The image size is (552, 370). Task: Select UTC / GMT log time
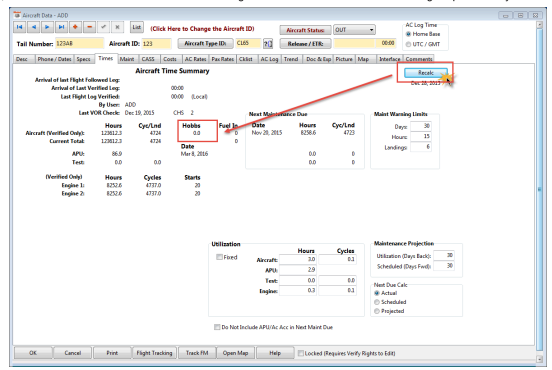click(x=408, y=44)
